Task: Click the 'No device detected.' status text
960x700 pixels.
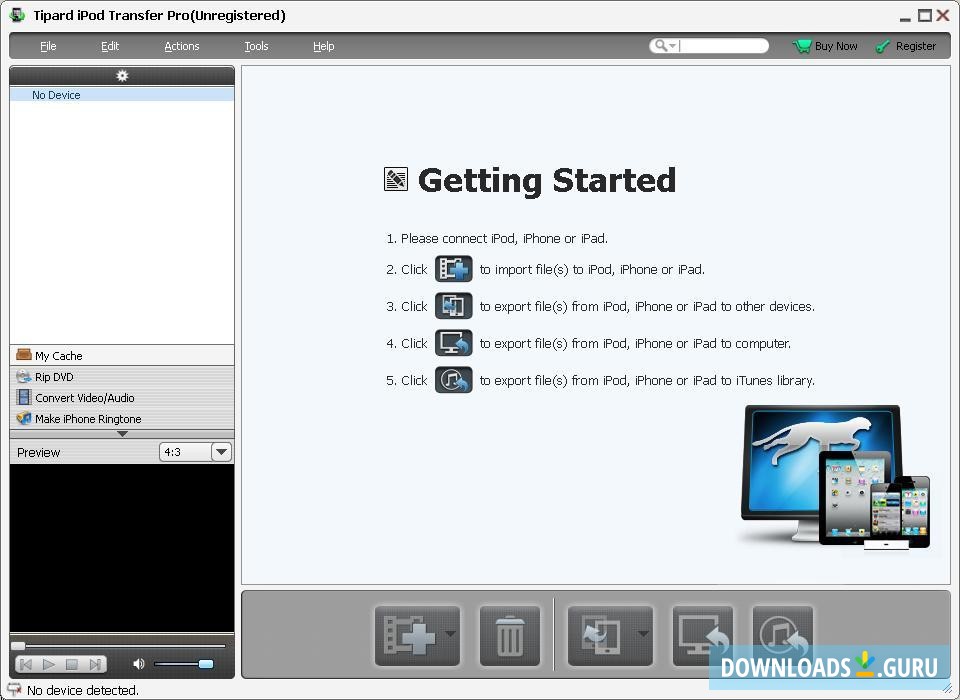Action: click(83, 690)
